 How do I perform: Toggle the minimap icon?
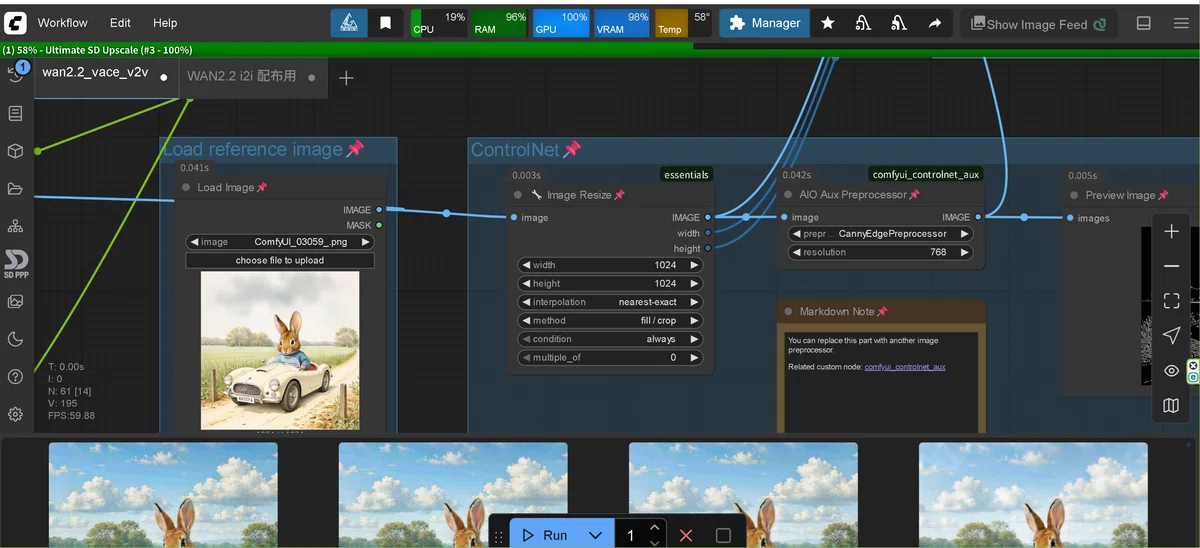pyautogui.click(x=1171, y=405)
